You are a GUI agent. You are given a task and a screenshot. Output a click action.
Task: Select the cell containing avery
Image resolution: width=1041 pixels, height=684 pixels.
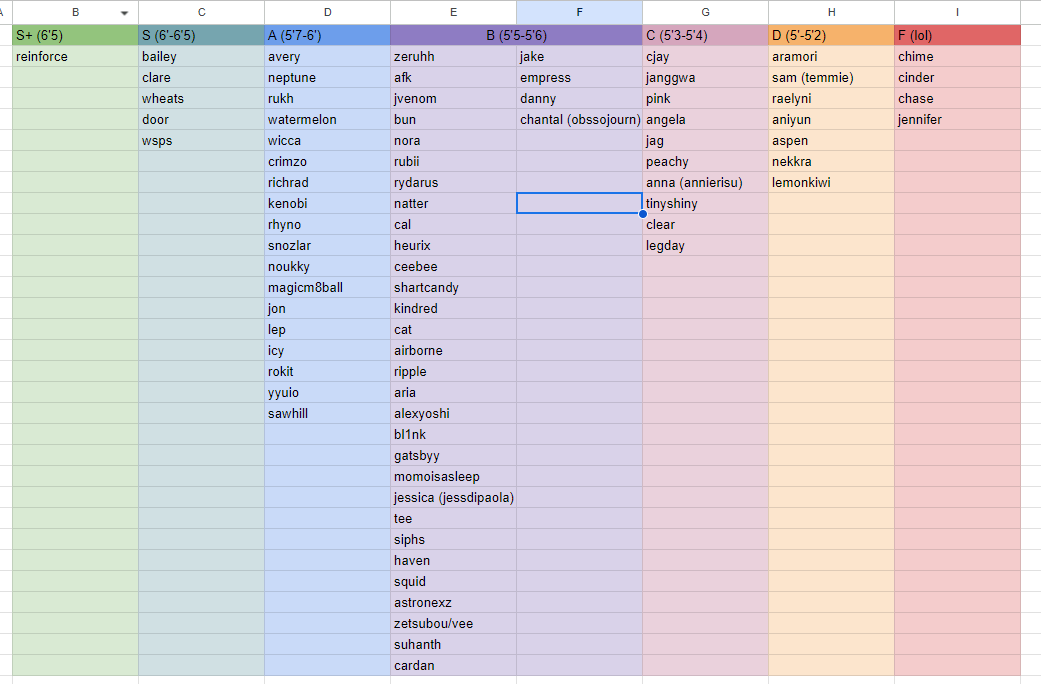click(x=327, y=56)
